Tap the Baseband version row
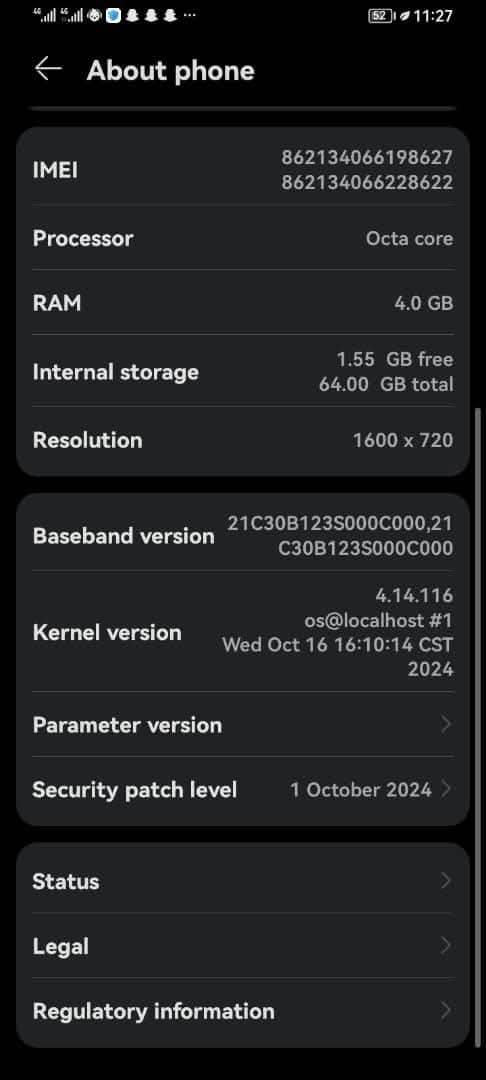The image size is (486, 1080). coord(243,535)
